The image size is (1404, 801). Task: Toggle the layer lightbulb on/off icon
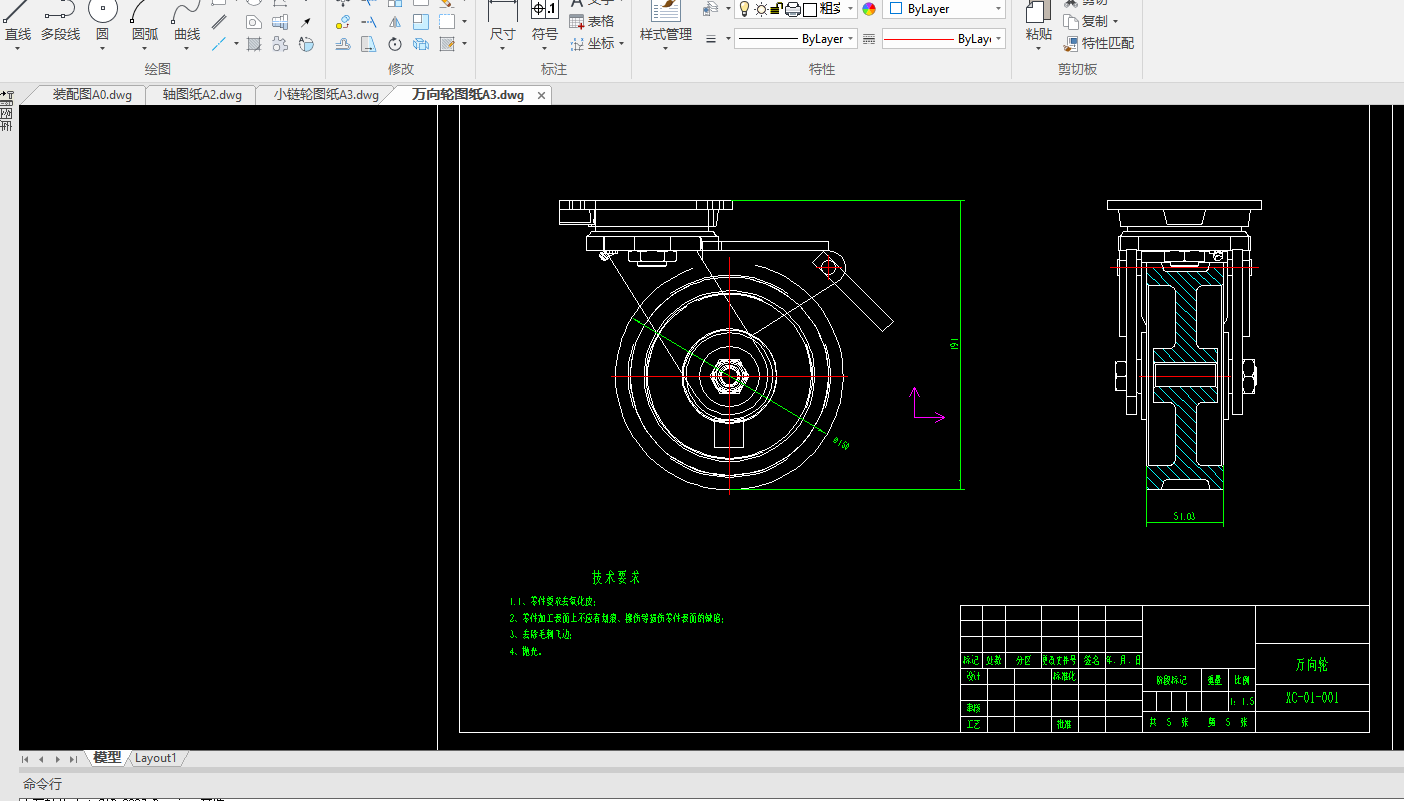(x=744, y=9)
